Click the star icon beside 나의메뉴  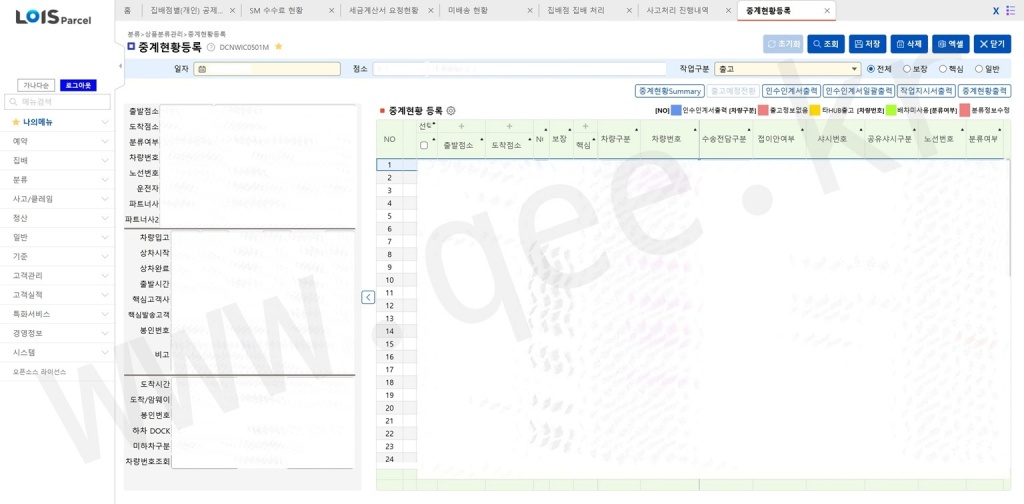pyautogui.click(x=16, y=122)
